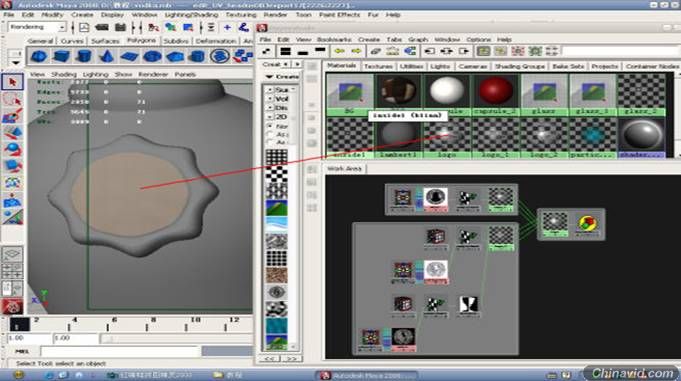Select the third radio button under Normal
Image resolution: width=681 pixels, height=381 pixels.
click(270, 142)
